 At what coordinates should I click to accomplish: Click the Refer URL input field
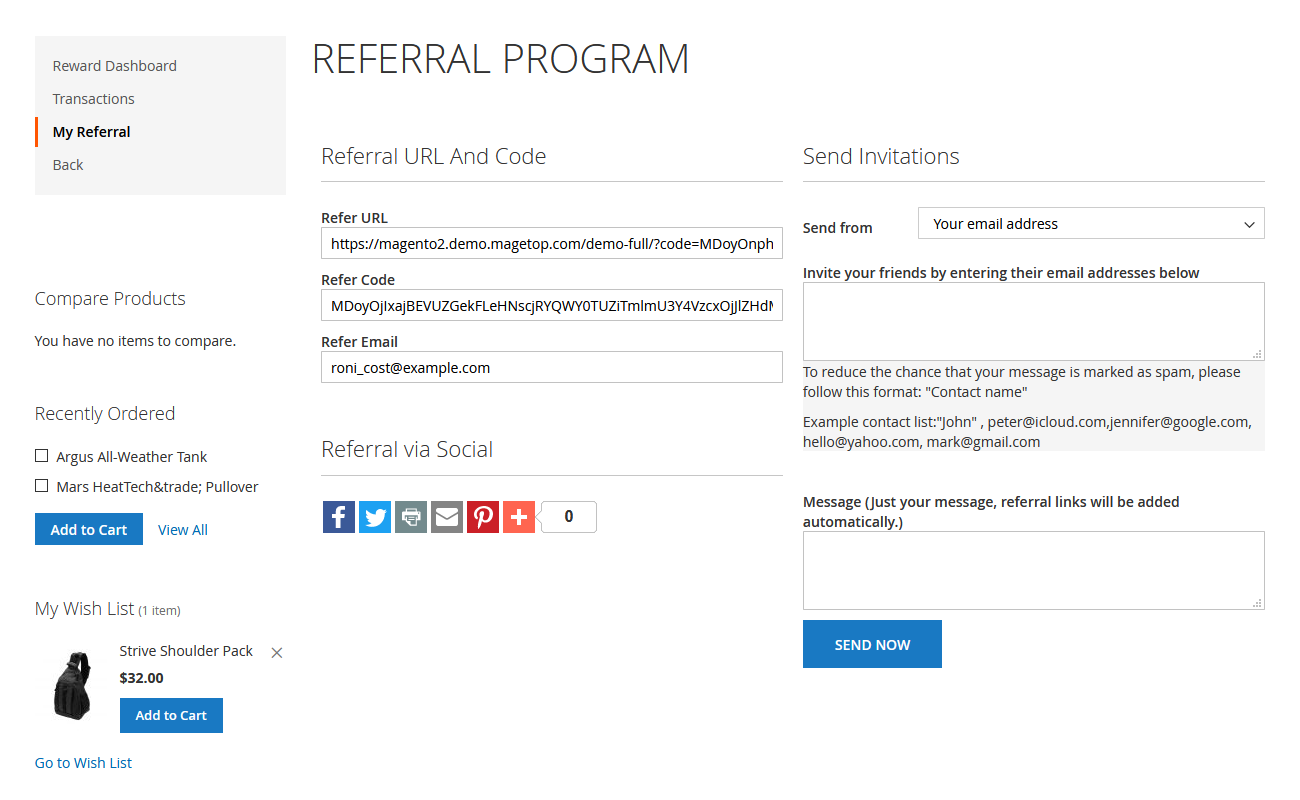(x=551, y=244)
